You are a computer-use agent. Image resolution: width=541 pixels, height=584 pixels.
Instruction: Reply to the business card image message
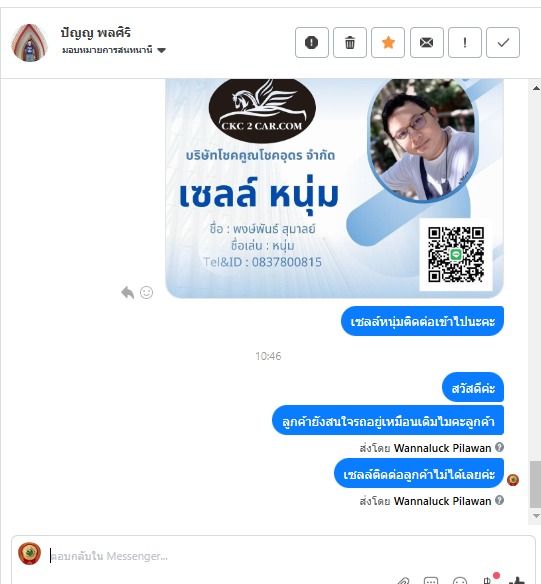pos(128,292)
